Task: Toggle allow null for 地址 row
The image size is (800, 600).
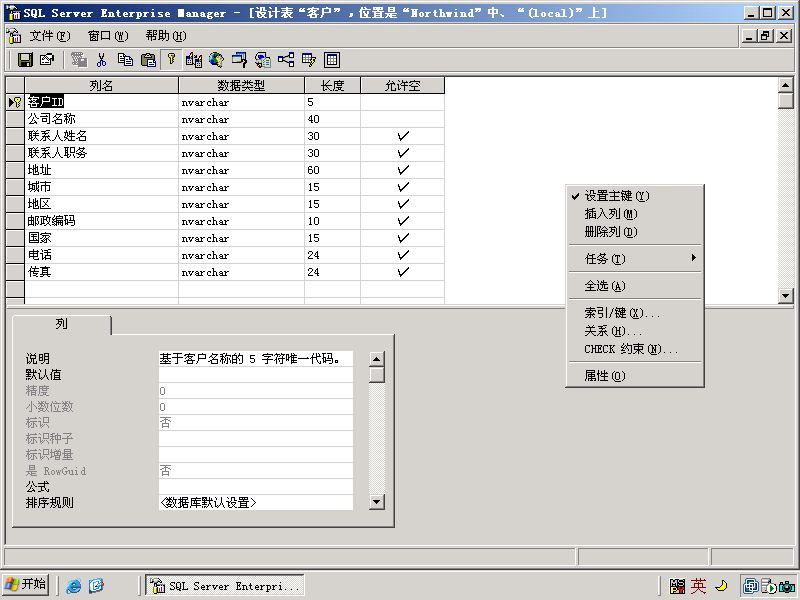Action: [403, 170]
